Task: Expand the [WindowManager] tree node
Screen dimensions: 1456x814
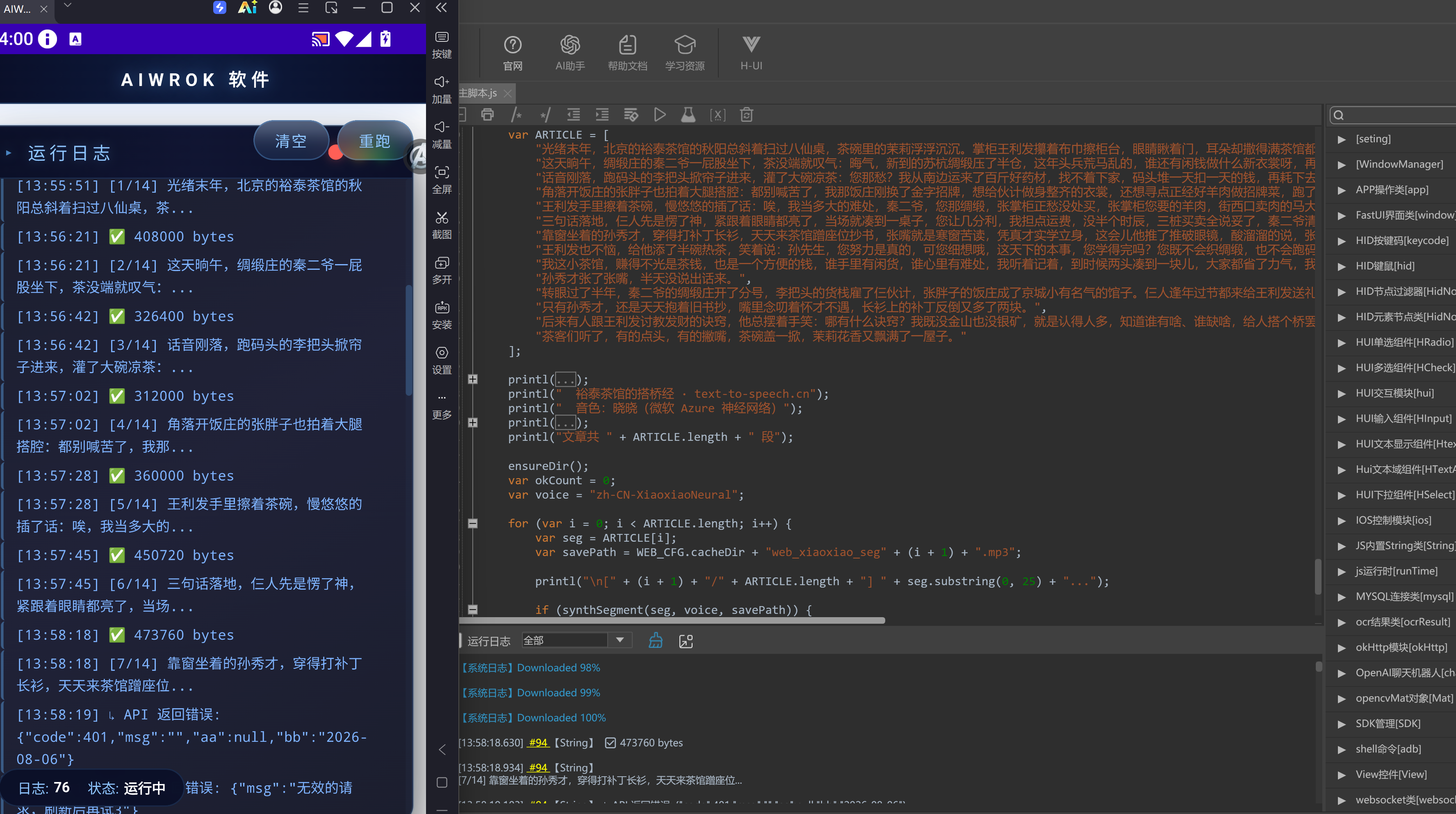Action: pos(1341,164)
